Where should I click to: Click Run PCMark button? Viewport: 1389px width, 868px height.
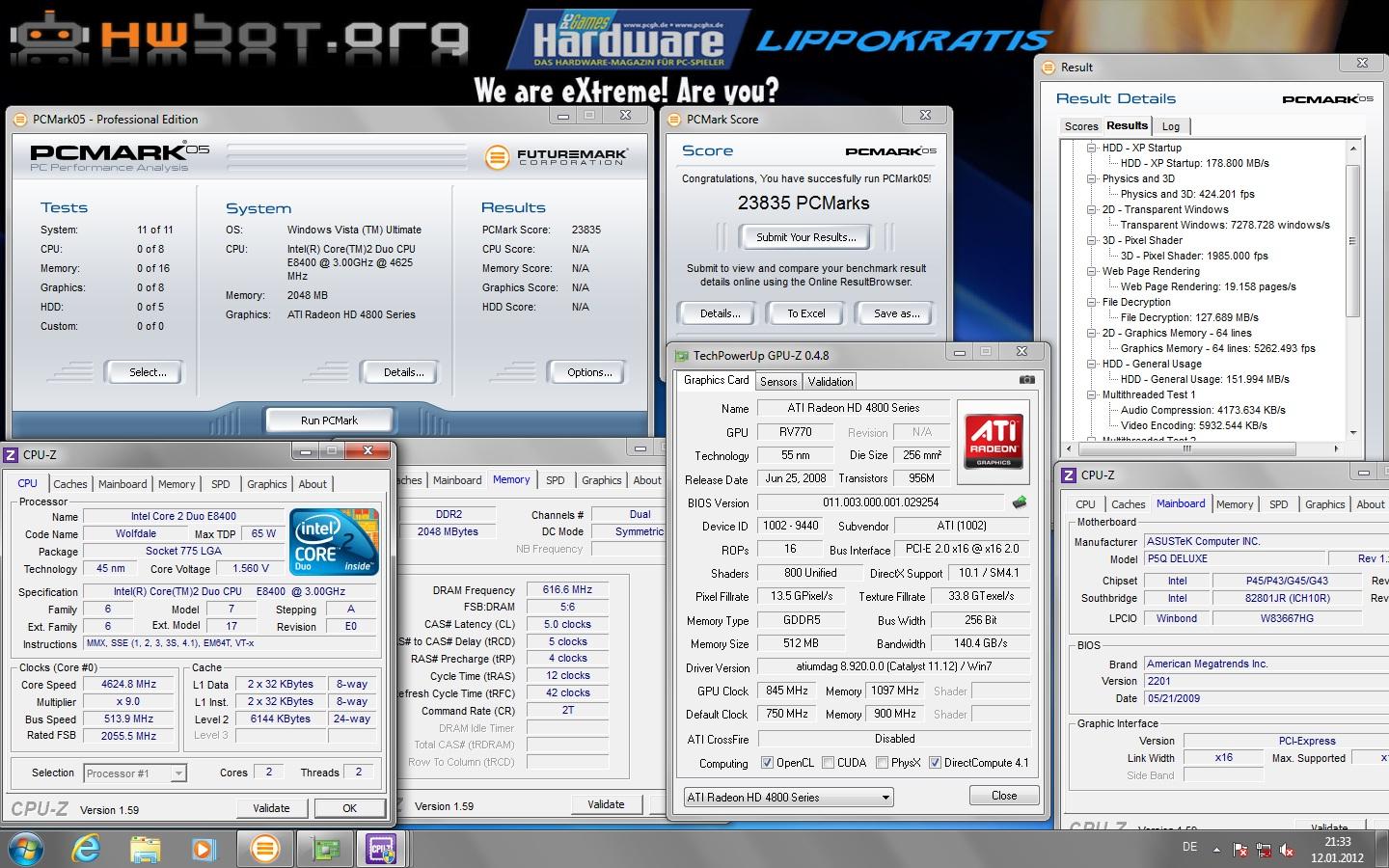329,420
